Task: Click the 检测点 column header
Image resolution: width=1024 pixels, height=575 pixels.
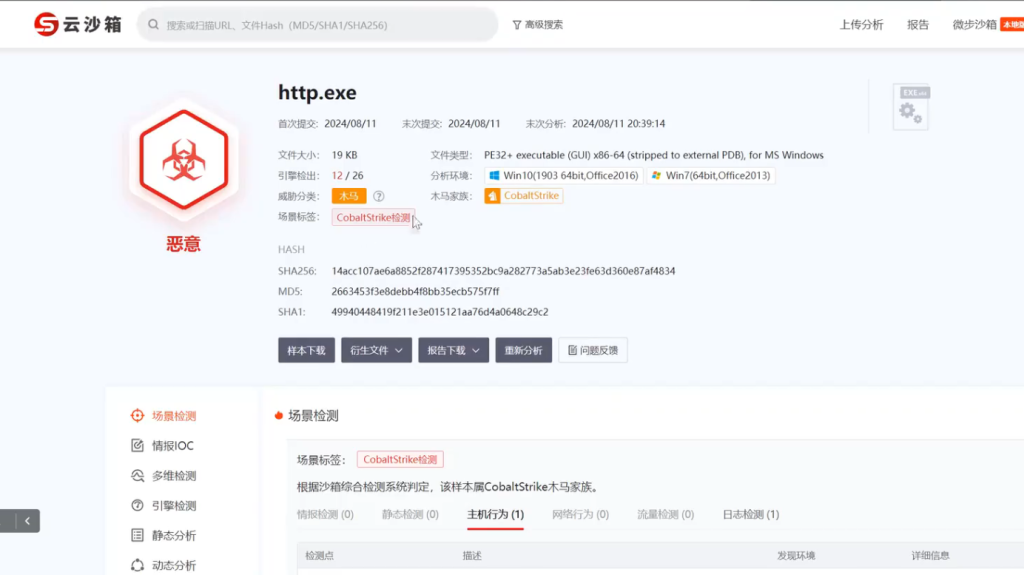Action: (x=319, y=556)
